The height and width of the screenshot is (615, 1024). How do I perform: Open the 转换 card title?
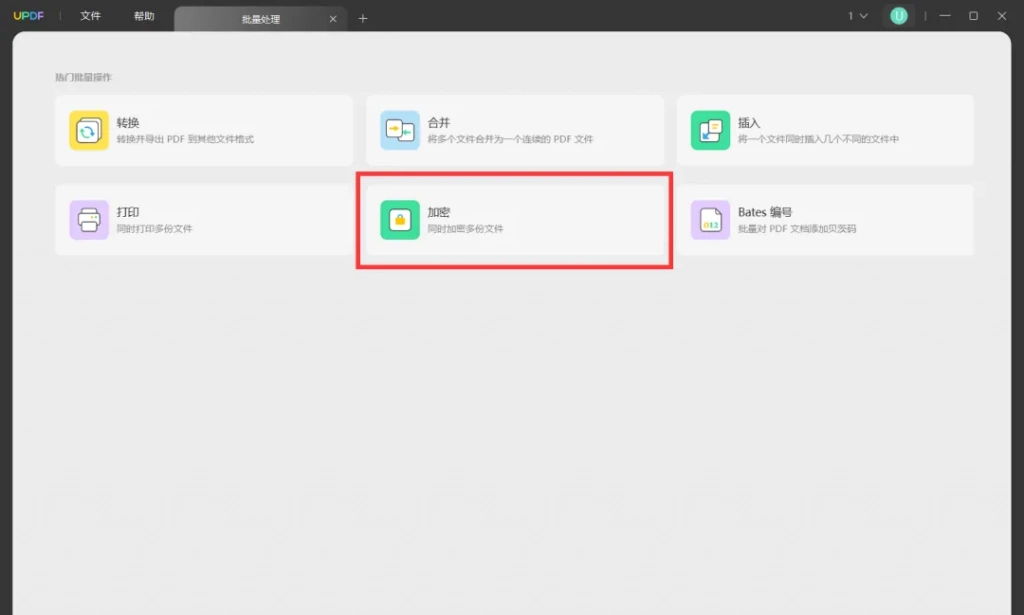128,122
